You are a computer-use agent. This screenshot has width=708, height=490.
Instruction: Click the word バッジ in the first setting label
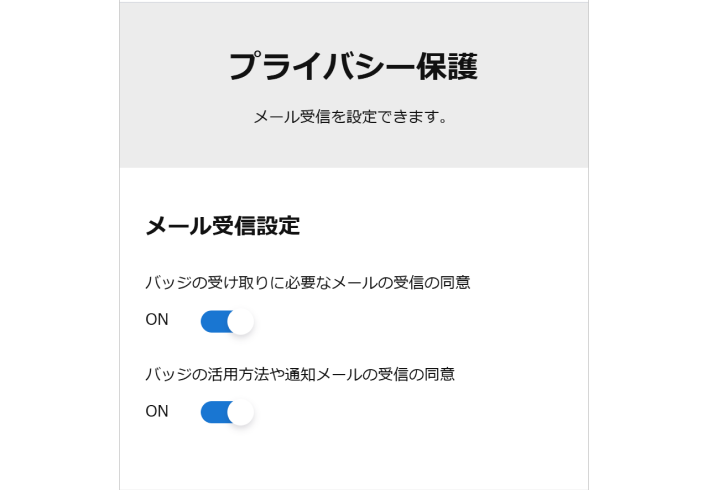pos(169,283)
